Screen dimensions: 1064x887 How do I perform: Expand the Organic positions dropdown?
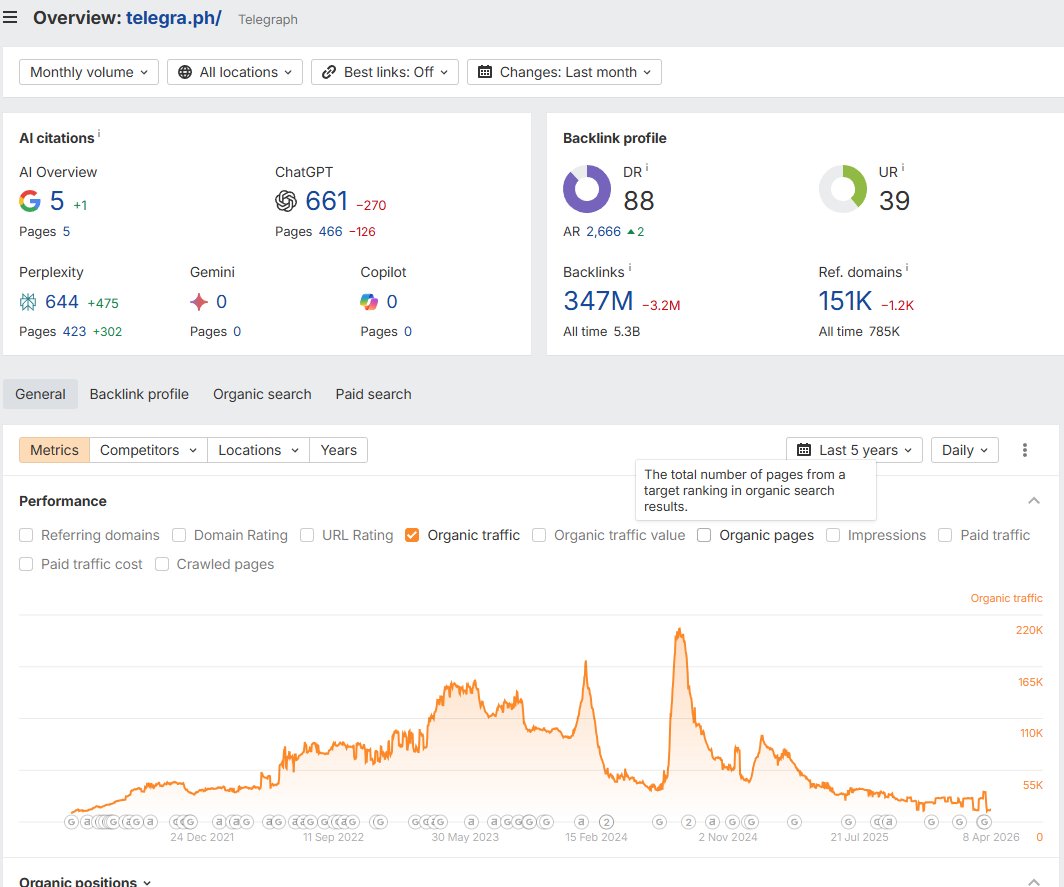point(85,882)
